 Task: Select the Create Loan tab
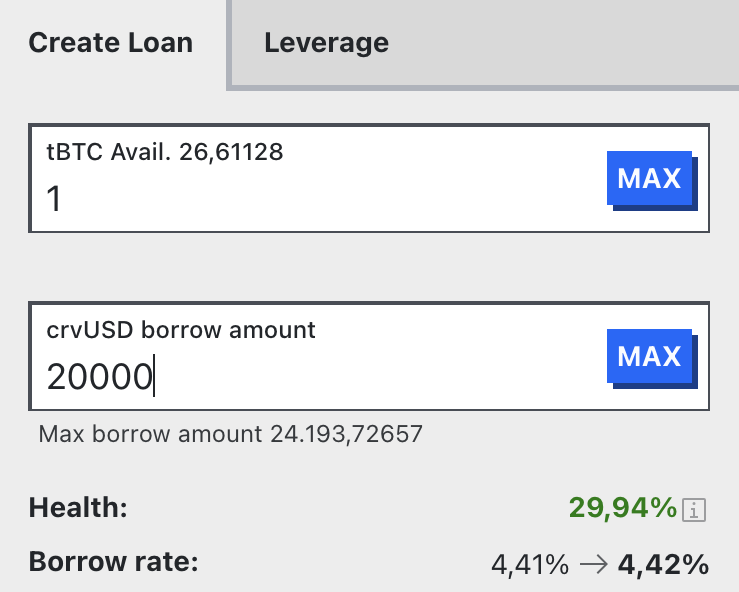(110, 43)
